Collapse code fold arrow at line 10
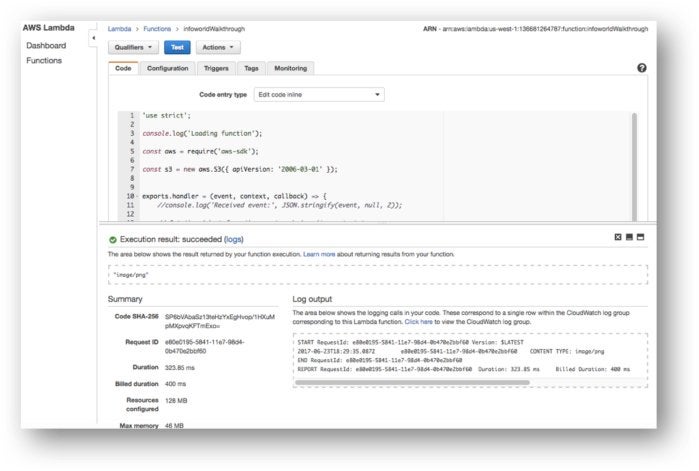This screenshot has width=699, height=471. coord(137,196)
